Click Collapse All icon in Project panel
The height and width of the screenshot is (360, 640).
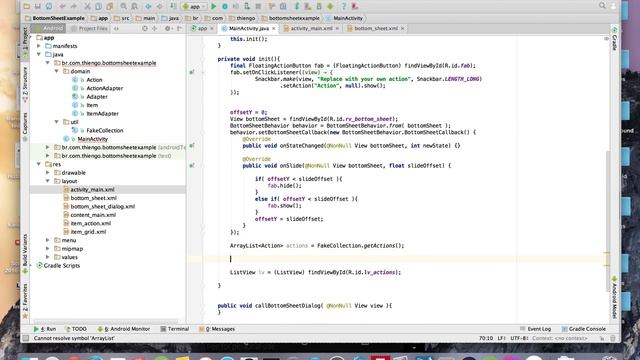click(155, 29)
